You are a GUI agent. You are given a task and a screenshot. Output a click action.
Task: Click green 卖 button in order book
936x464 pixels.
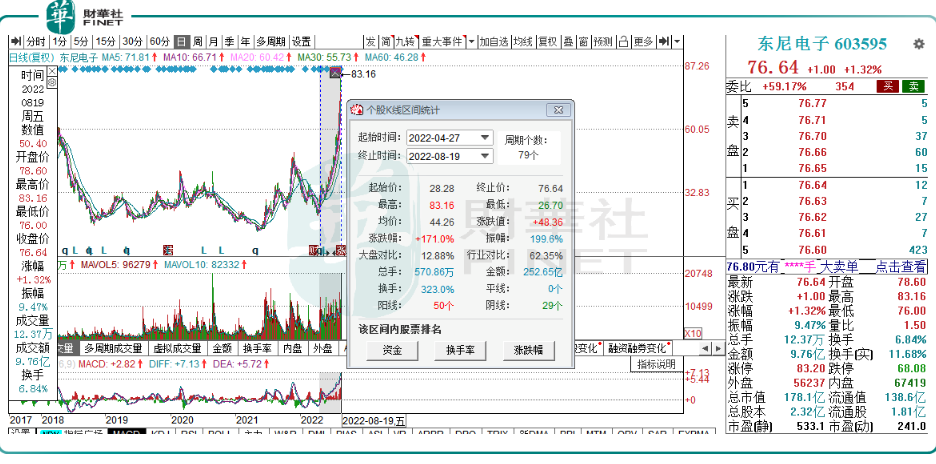tap(913, 87)
